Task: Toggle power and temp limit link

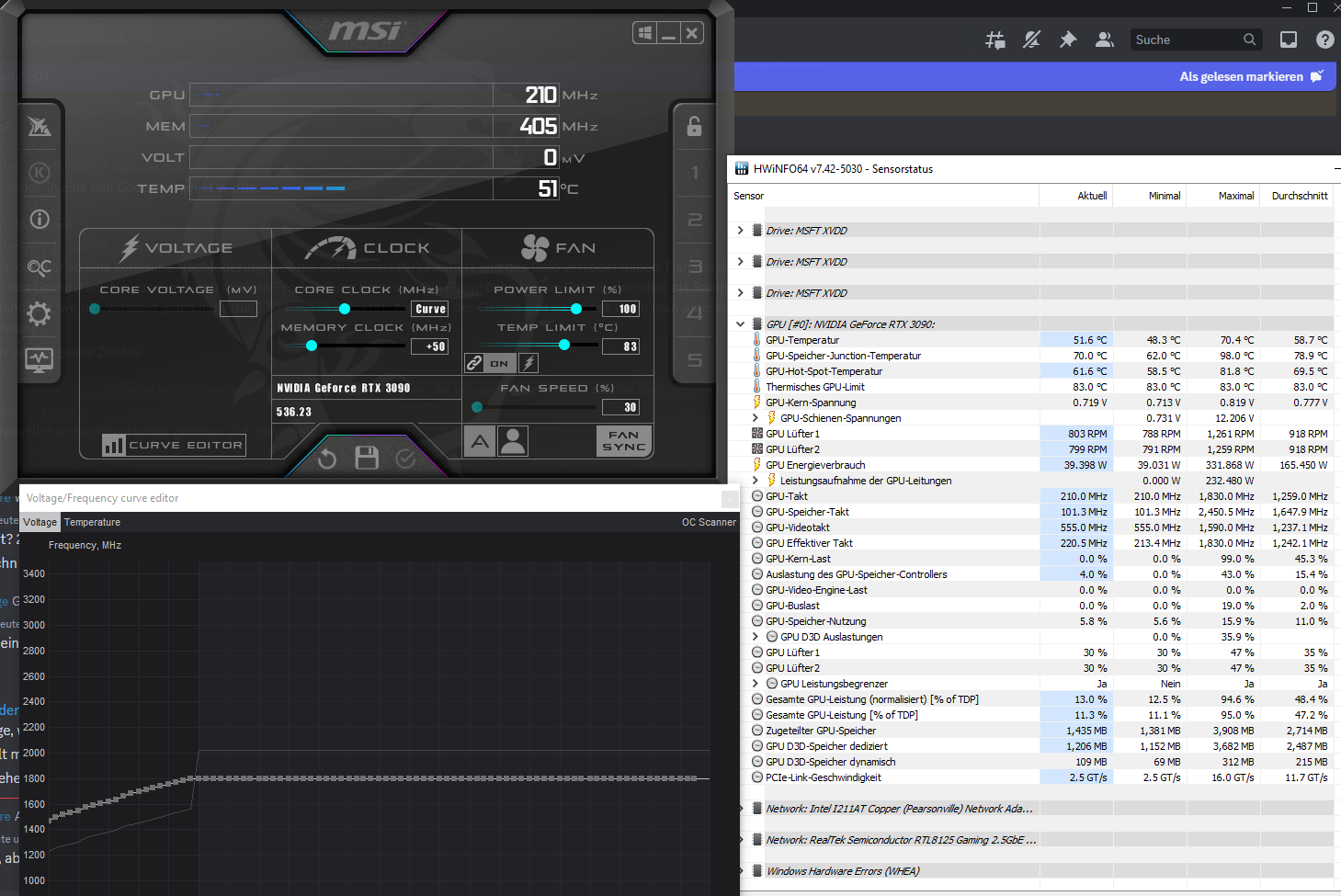Action: 474,363
